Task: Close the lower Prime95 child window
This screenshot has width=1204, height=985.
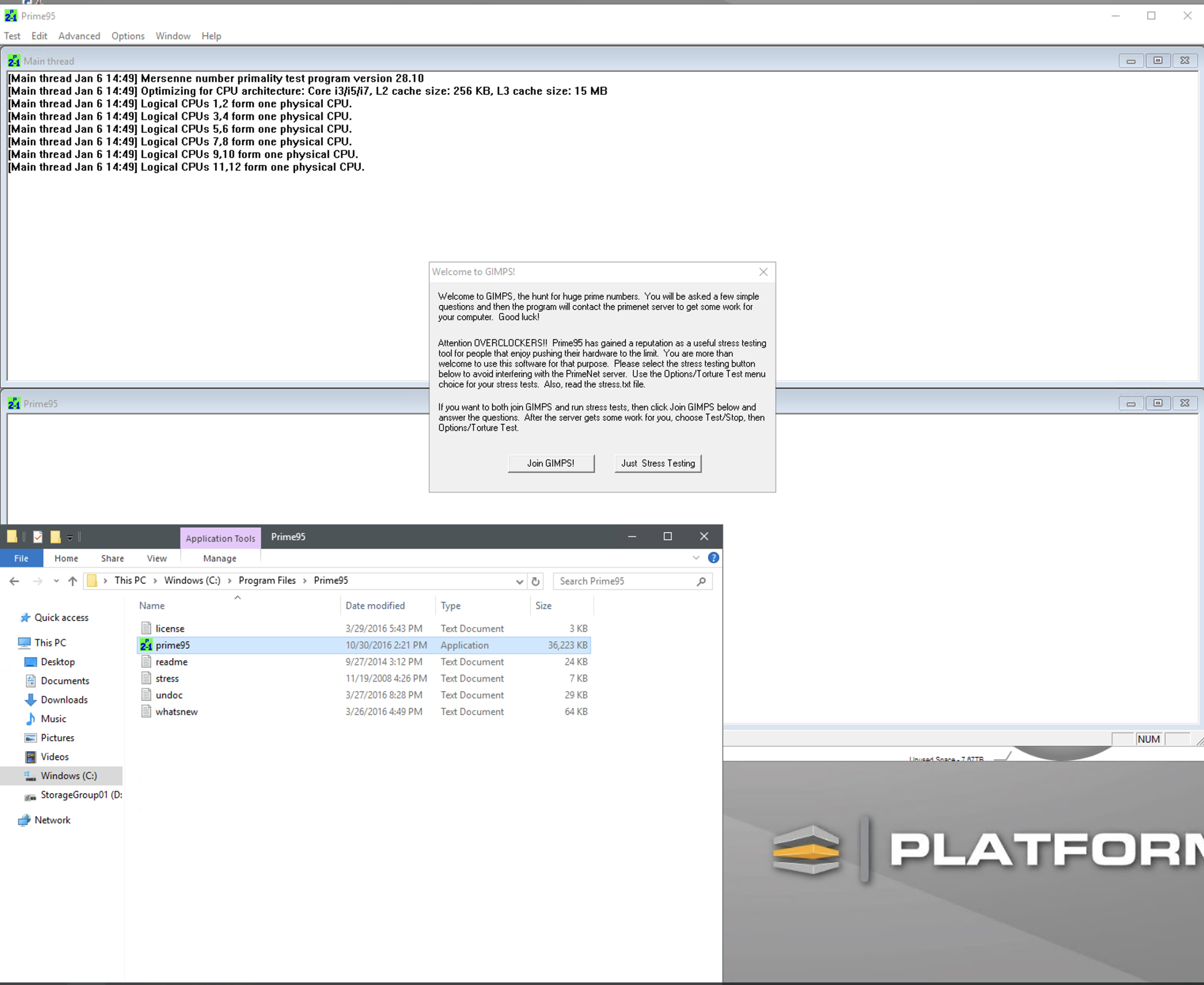Action: coord(1185,403)
